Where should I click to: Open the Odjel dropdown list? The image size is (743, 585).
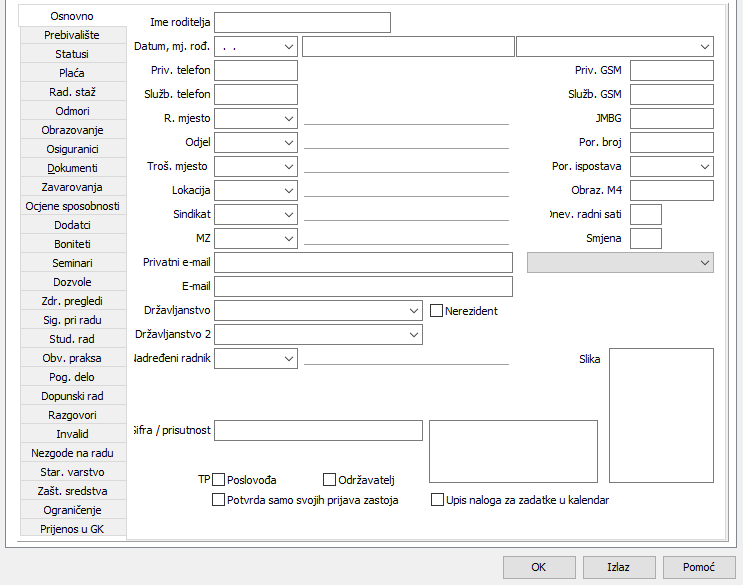pos(289,143)
